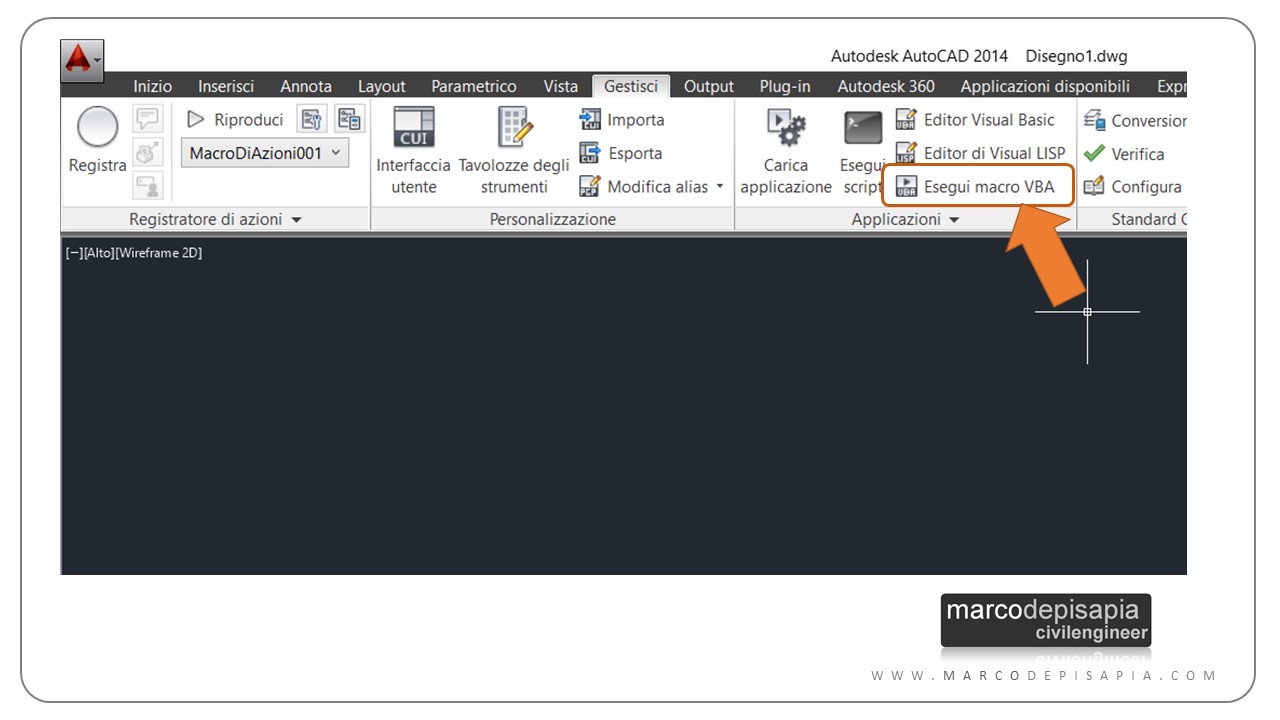The height and width of the screenshot is (720, 1280).
Task: Open the Applicazioni disponibili tab
Action: pyautogui.click(x=1045, y=86)
